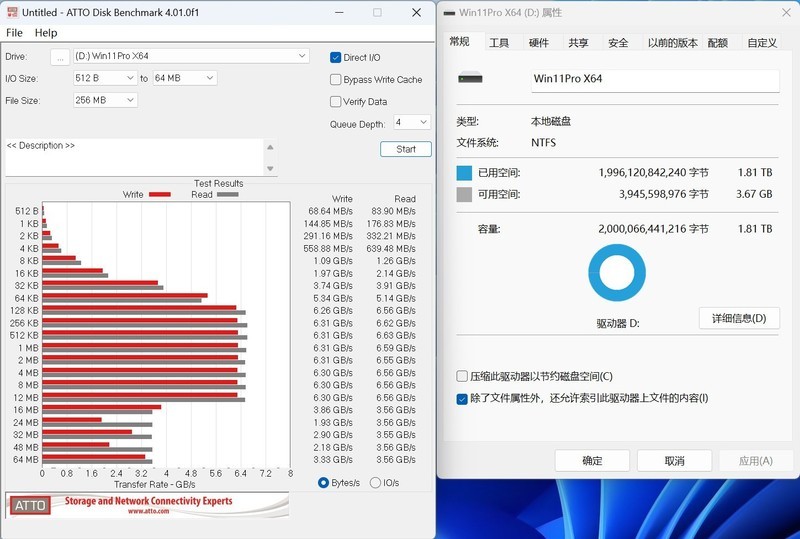Switch to the 配额 tab
This screenshot has height=539, width=800.
coord(718,43)
